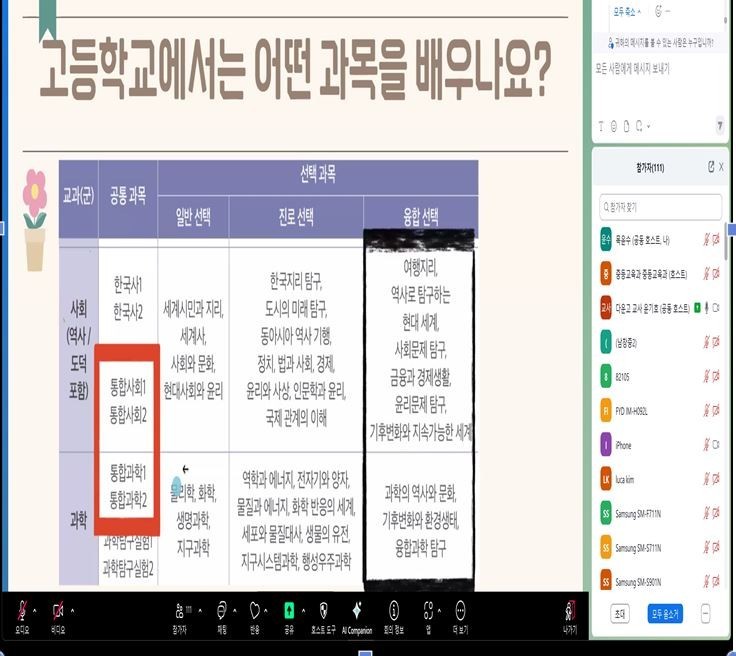Click the 모두 음소거 mute all button
Viewport: 736px width, 656px height.
(665, 614)
